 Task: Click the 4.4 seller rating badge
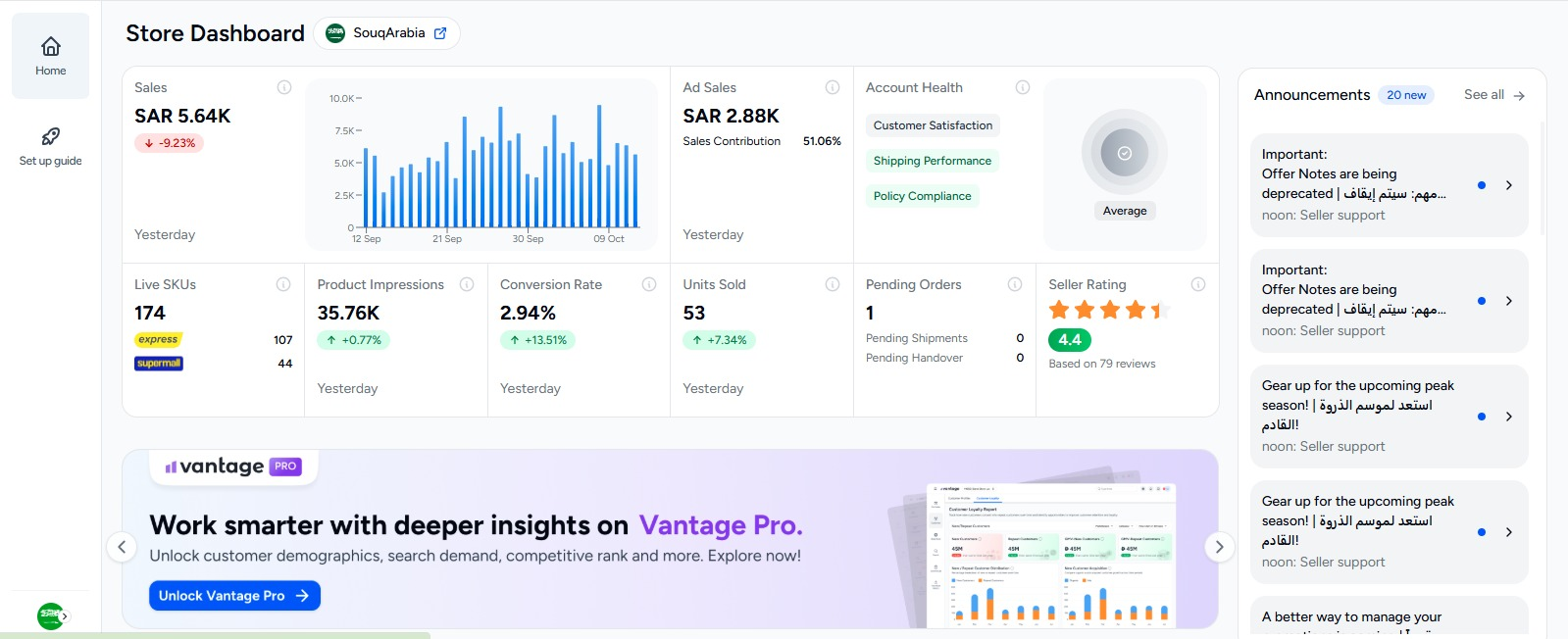point(1070,340)
